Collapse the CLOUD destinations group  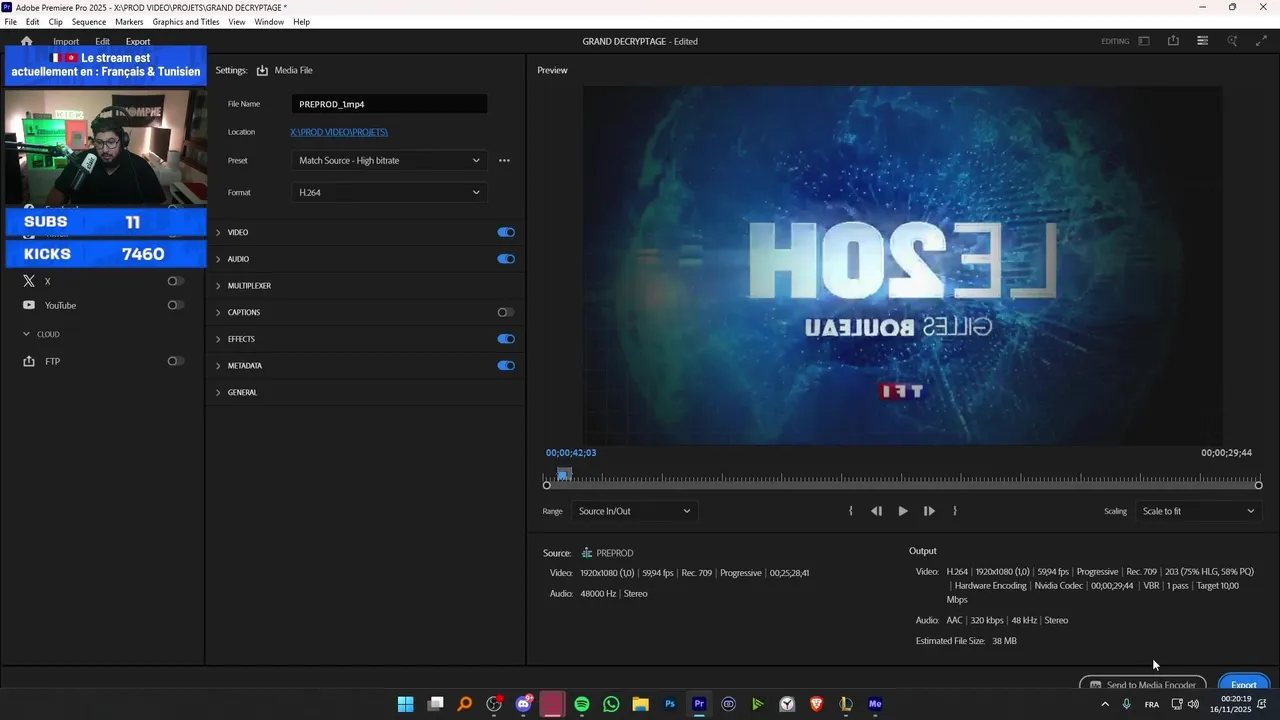[x=27, y=334]
